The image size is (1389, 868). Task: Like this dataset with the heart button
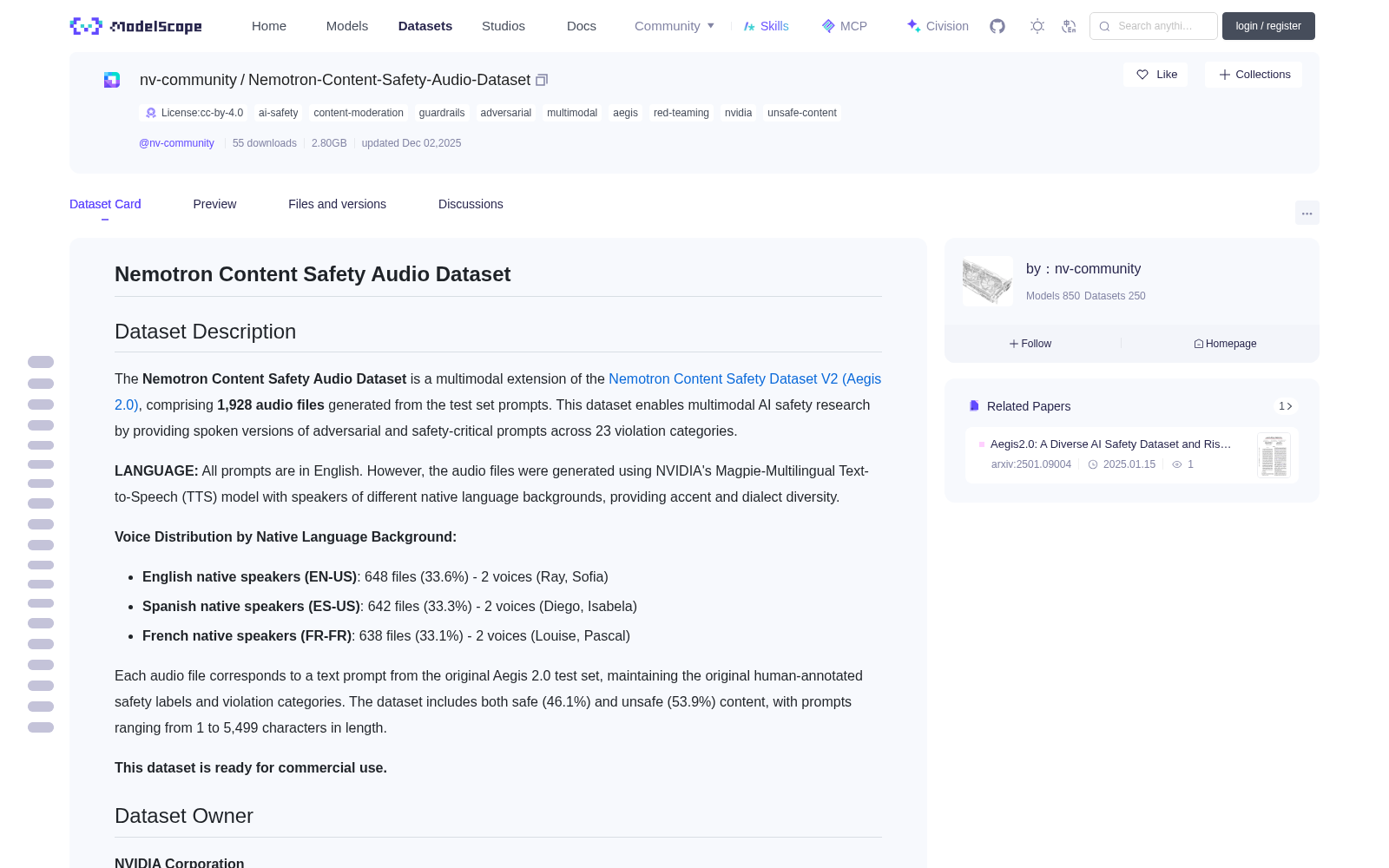point(1156,75)
